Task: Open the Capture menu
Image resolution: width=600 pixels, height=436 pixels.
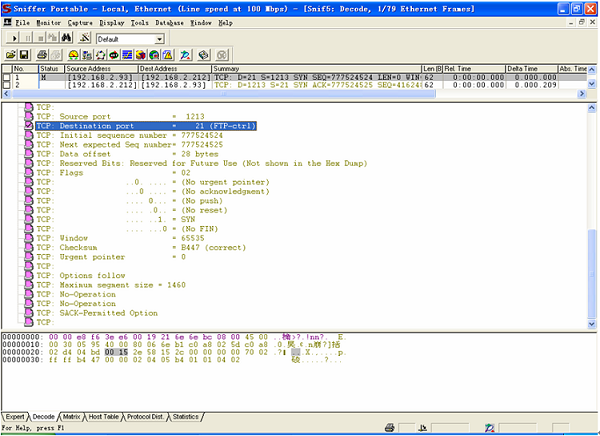Action: (80, 22)
